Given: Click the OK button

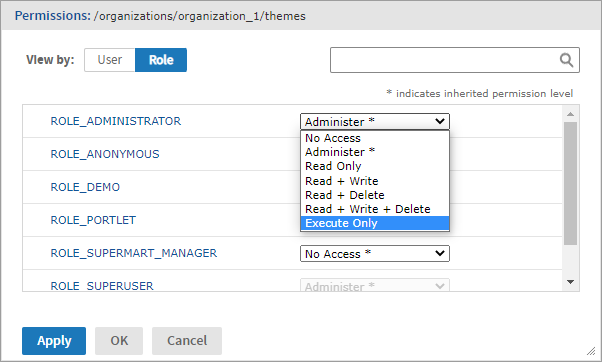Looking at the screenshot, I should pos(119,341).
